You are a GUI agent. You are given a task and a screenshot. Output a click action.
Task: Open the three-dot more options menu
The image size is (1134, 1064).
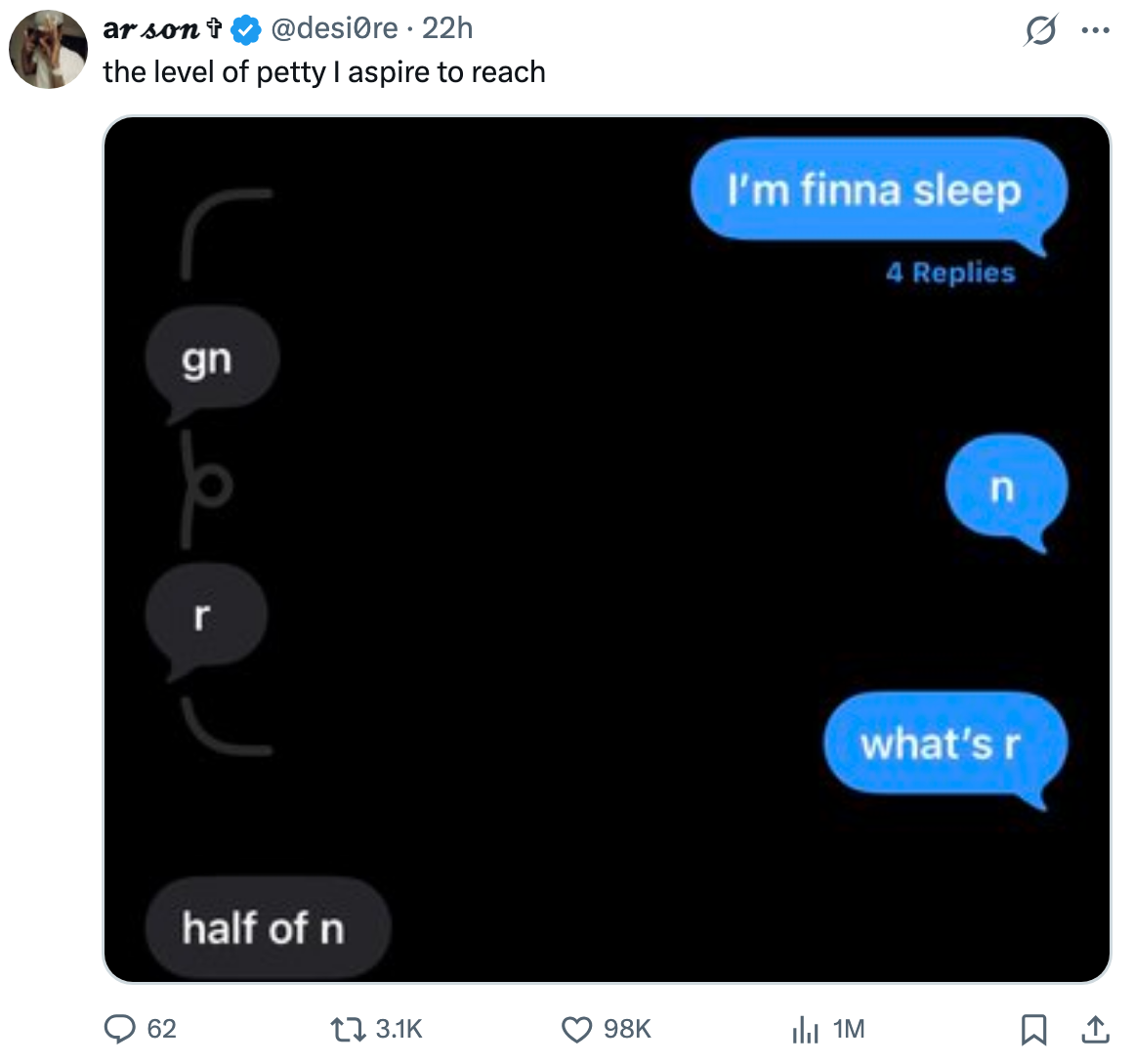[x=1096, y=30]
